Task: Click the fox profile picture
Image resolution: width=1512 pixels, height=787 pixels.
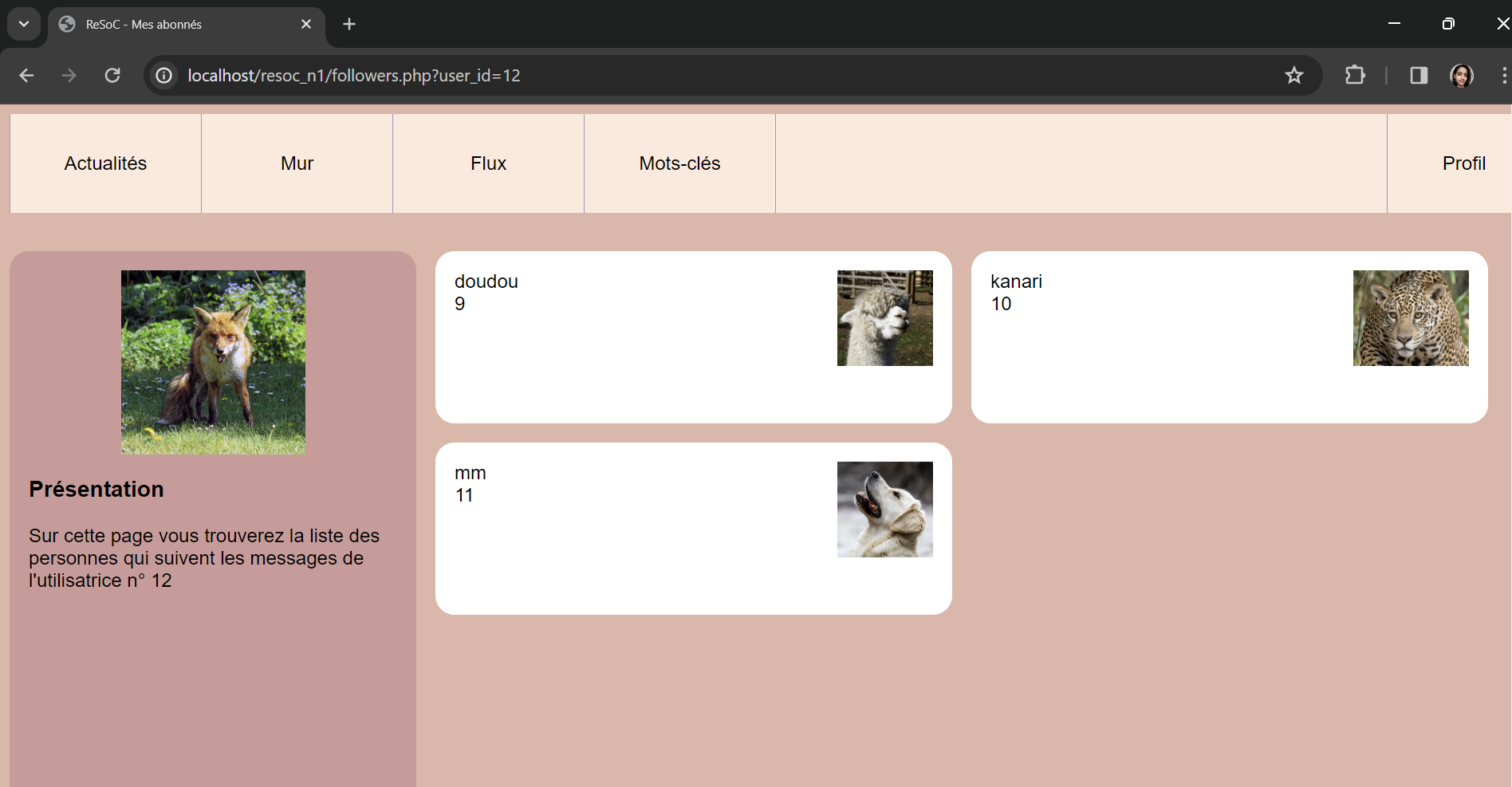Action: (x=213, y=362)
